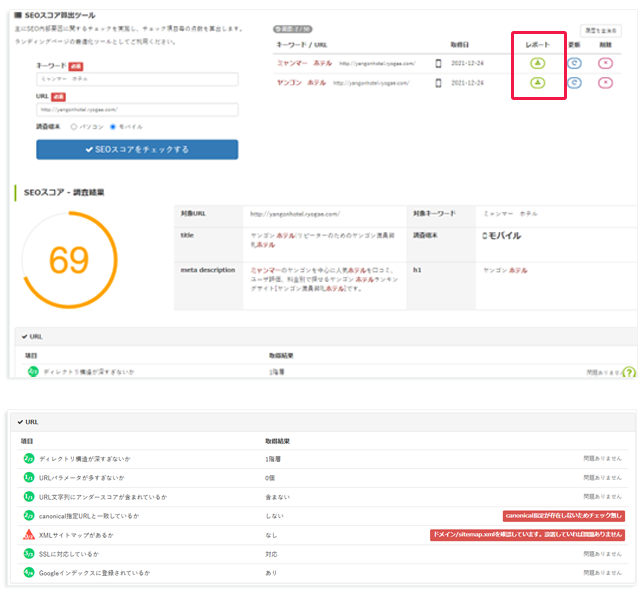Click the SEOスコア - 調査結果 heading

64,192
